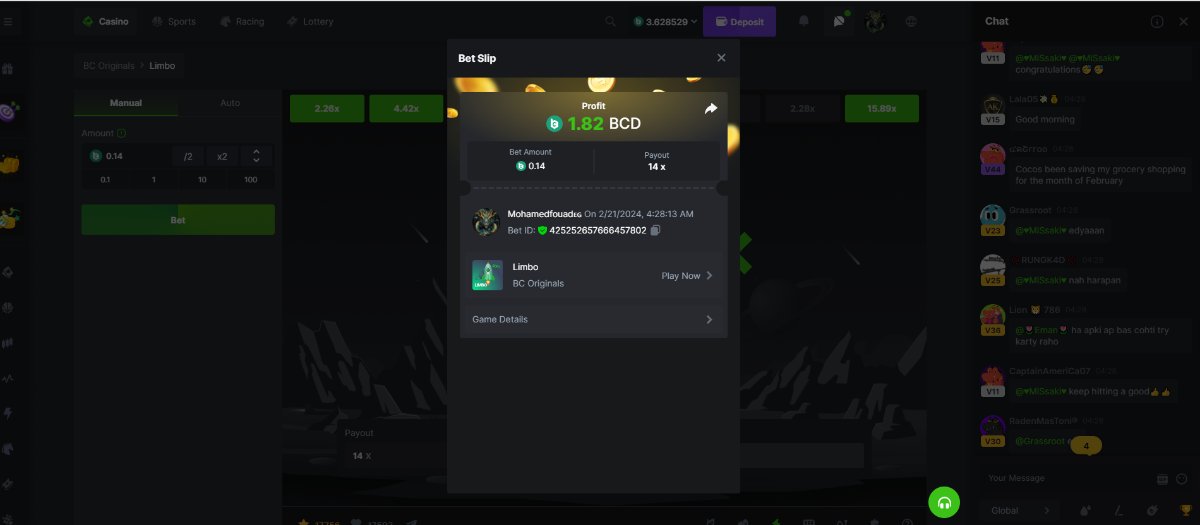Image resolution: width=1200 pixels, height=525 pixels.
Task: Switch to Manual betting mode
Action: click(x=126, y=103)
